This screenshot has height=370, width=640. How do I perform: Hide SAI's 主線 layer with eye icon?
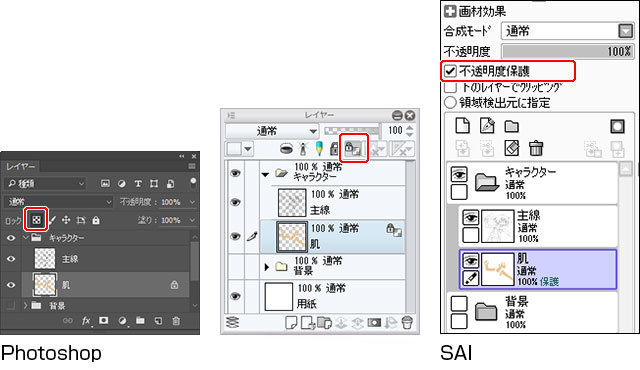(x=470, y=218)
